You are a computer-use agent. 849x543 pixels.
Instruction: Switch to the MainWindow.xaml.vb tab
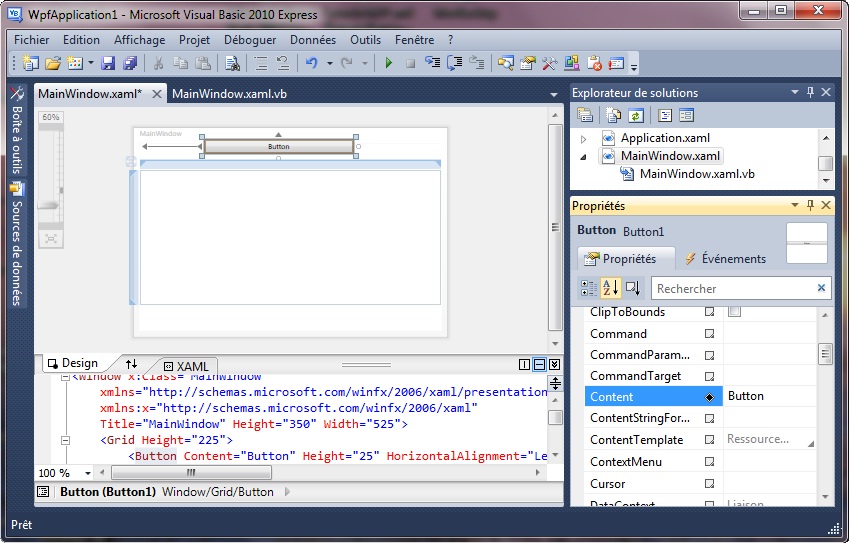(x=229, y=94)
